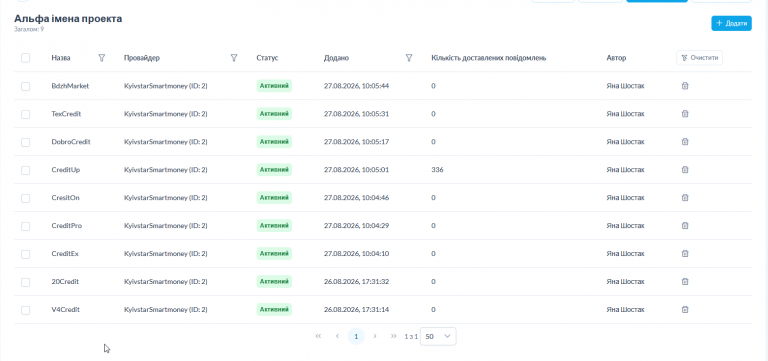Click the CreditUp name cell
Screen dimensions: 768x361
(66, 169)
